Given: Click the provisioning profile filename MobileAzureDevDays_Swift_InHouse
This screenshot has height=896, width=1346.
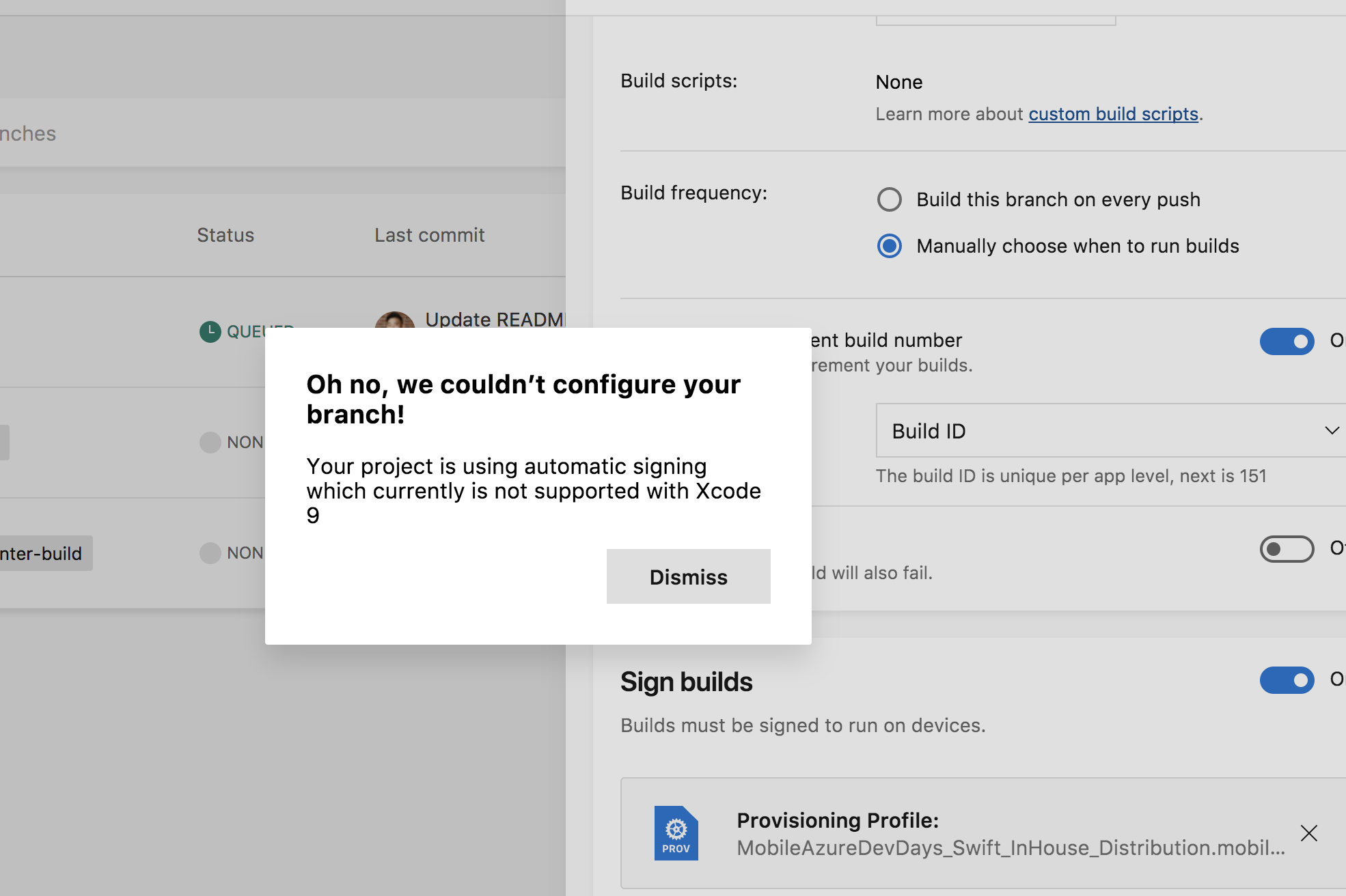Looking at the screenshot, I should click(1011, 848).
